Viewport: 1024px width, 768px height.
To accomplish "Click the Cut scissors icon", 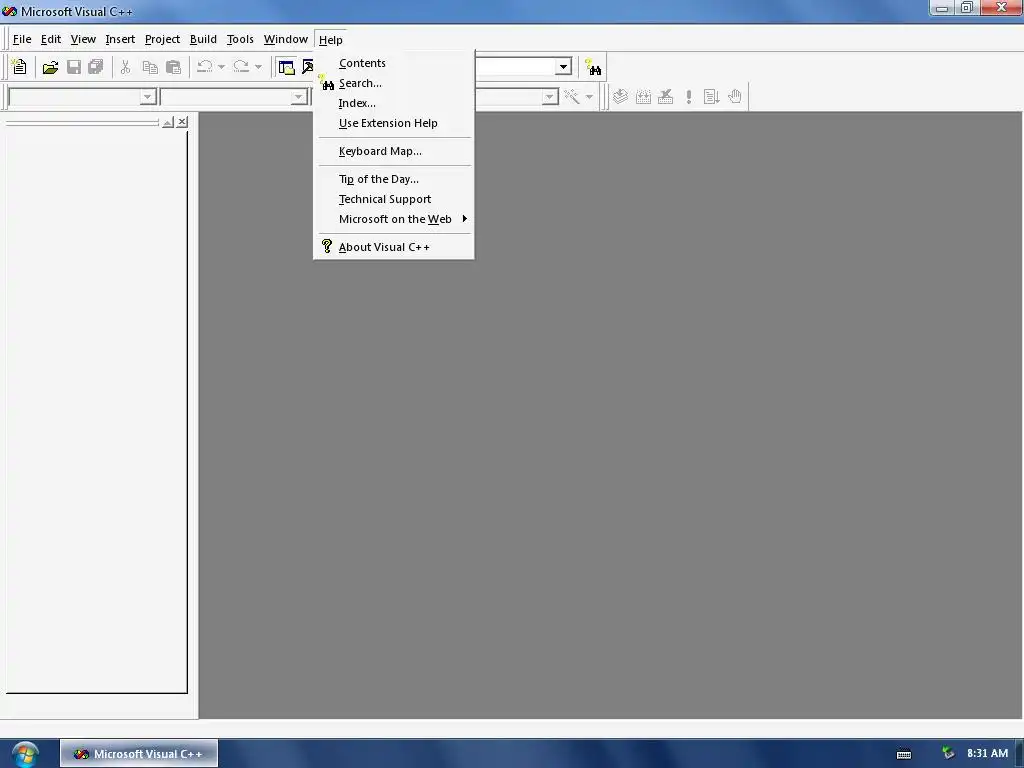I will [125, 67].
